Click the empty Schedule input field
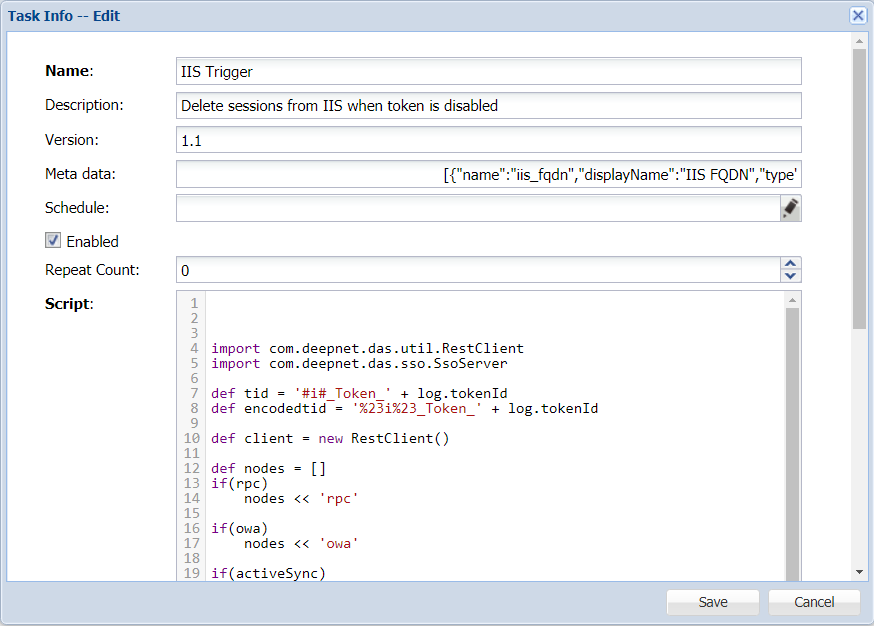The height and width of the screenshot is (626, 874). pyautogui.click(x=477, y=208)
